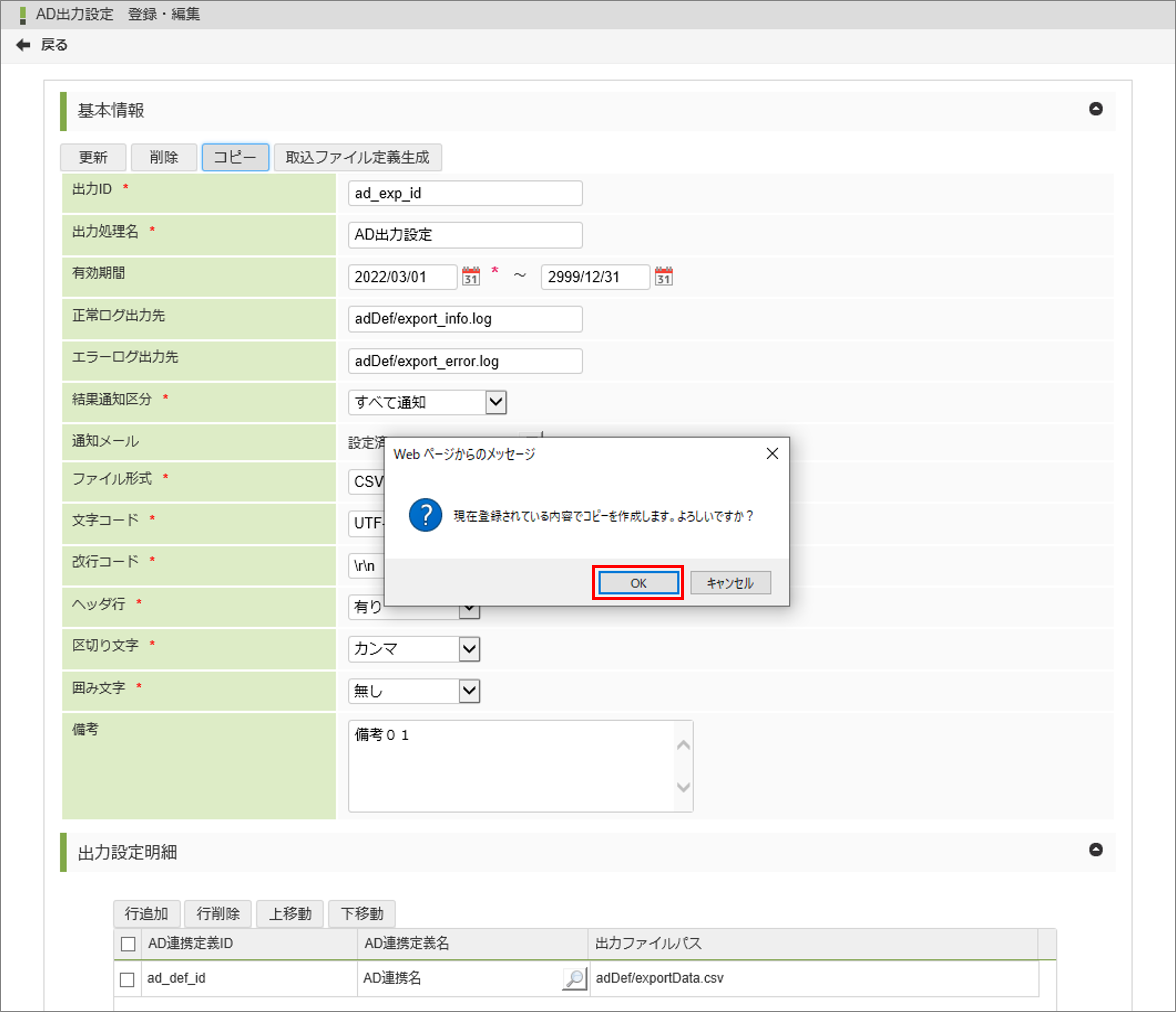Toggle the header select-all checkbox
Image resolution: width=1176 pixels, height=1012 pixels.
click(128, 943)
